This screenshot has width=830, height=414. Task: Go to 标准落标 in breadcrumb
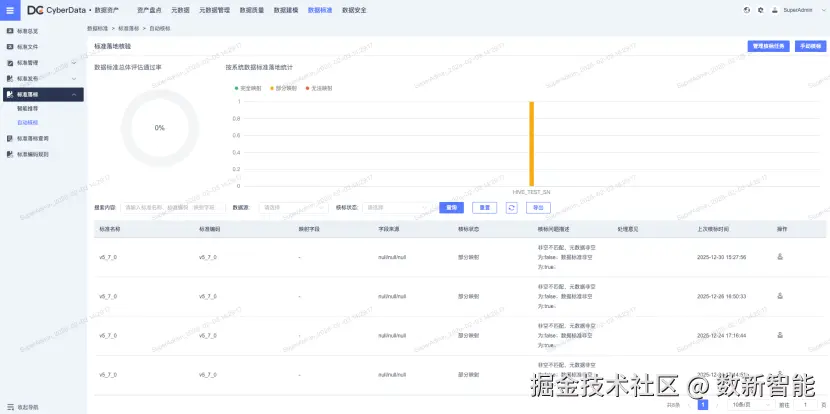[x=129, y=28]
